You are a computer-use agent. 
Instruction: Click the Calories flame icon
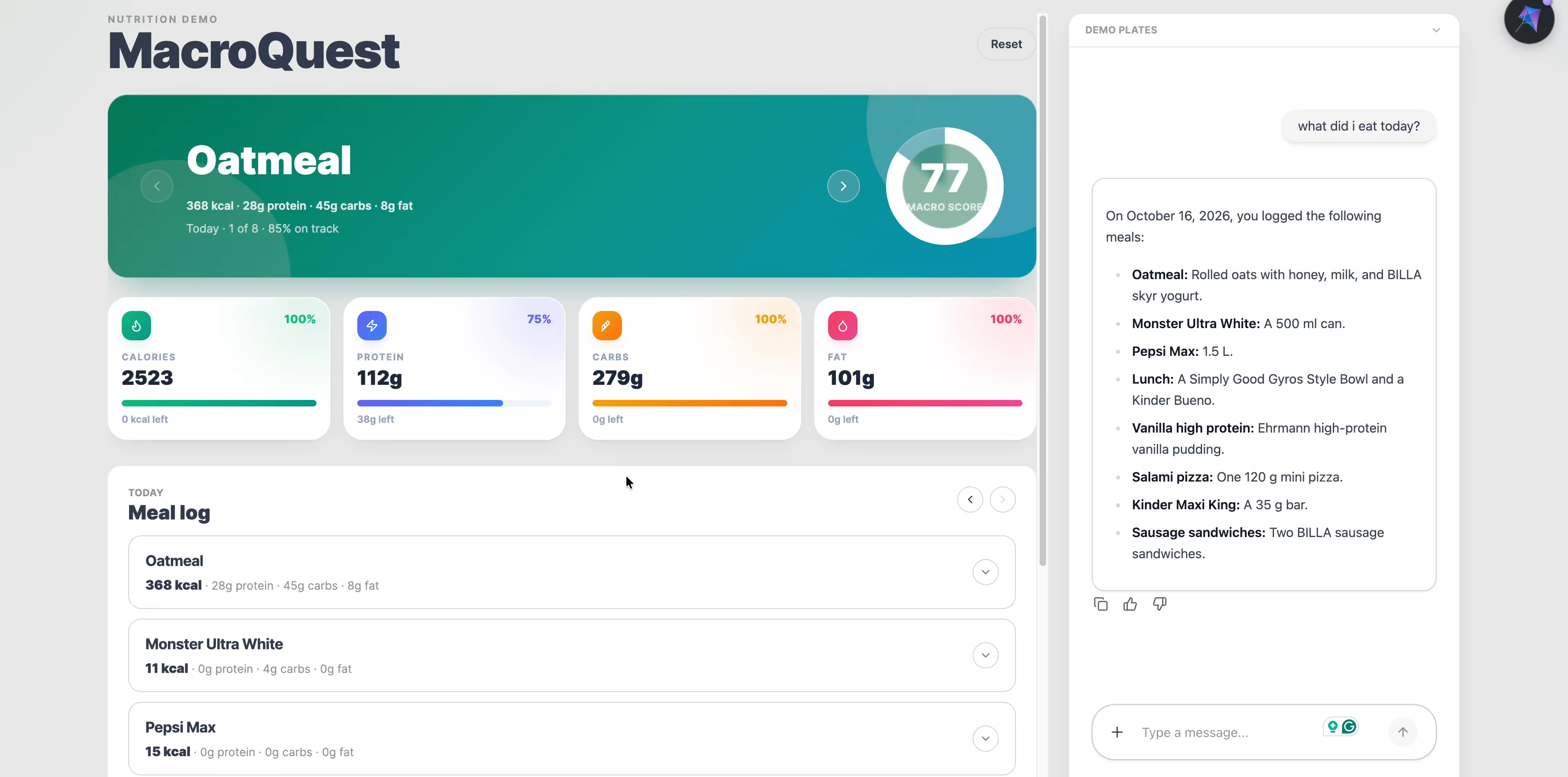click(x=136, y=326)
